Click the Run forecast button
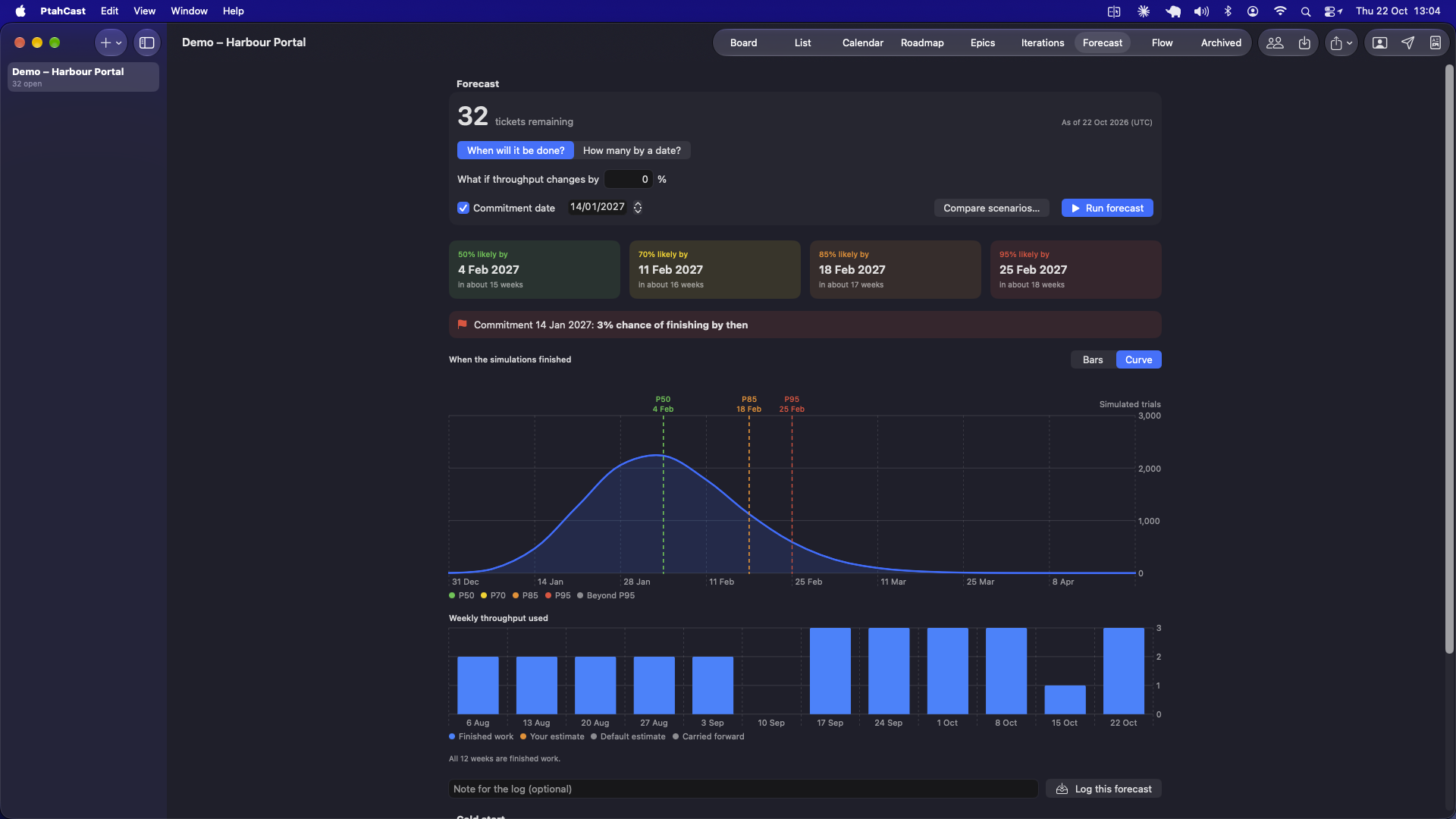The height and width of the screenshot is (819, 1456). click(1107, 209)
